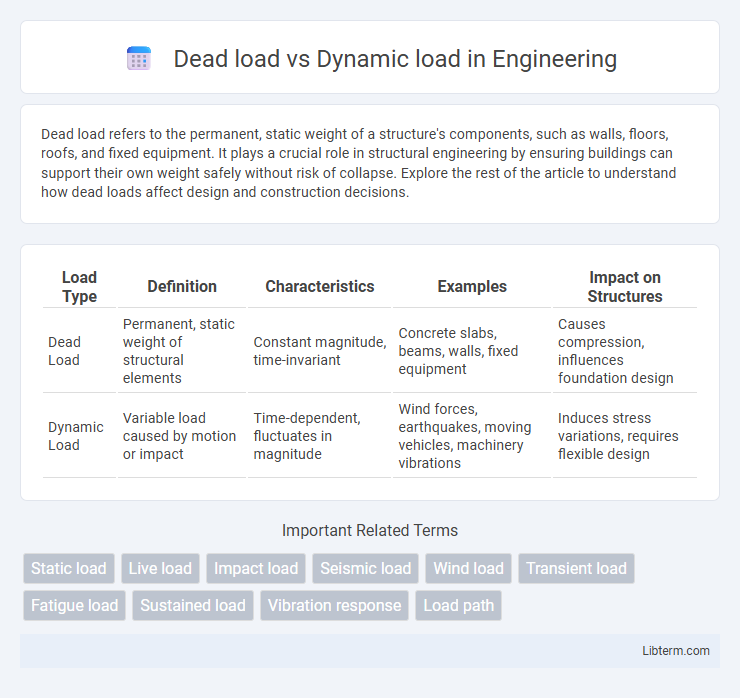Open the Transient load tag

click(x=576, y=568)
